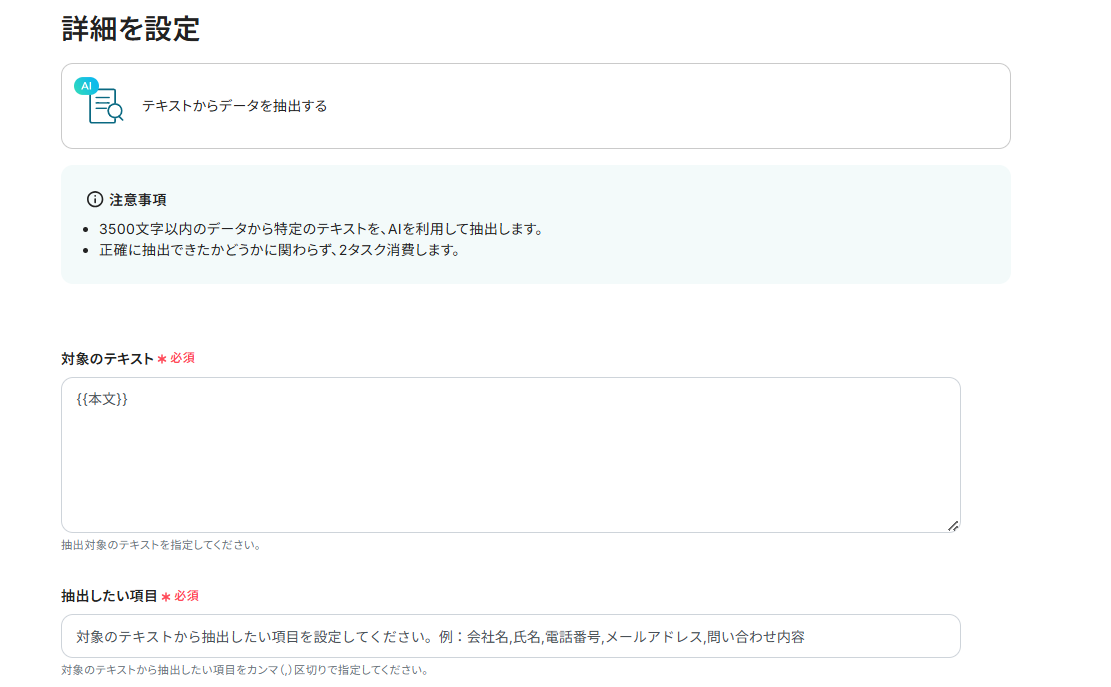This screenshot has width=1111, height=687.
Task: Click the 対象のテキスト textarea containing {{本文}}
Action: (x=510, y=455)
